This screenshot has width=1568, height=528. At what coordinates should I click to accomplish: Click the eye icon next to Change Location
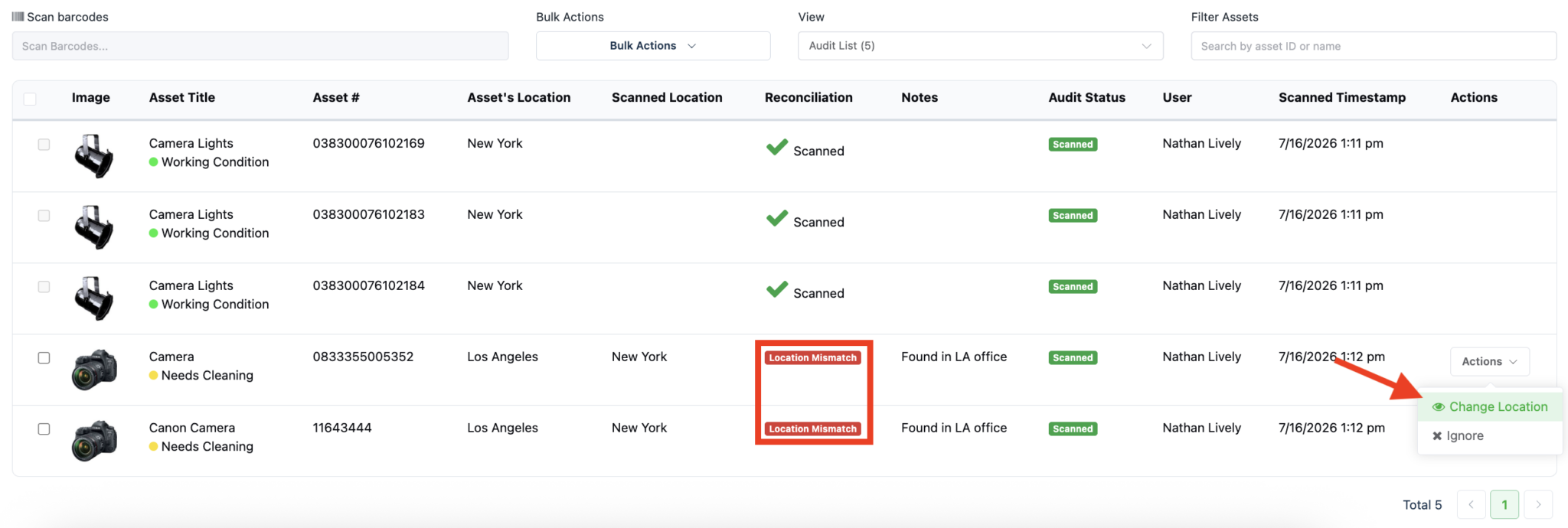pyautogui.click(x=1439, y=407)
